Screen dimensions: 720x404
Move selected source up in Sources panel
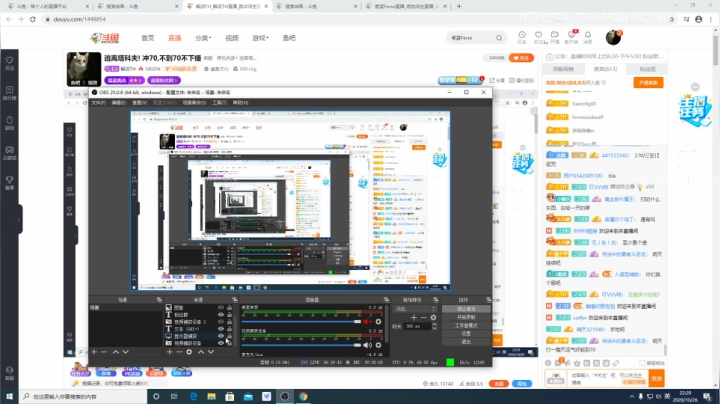[x=201, y=352]
